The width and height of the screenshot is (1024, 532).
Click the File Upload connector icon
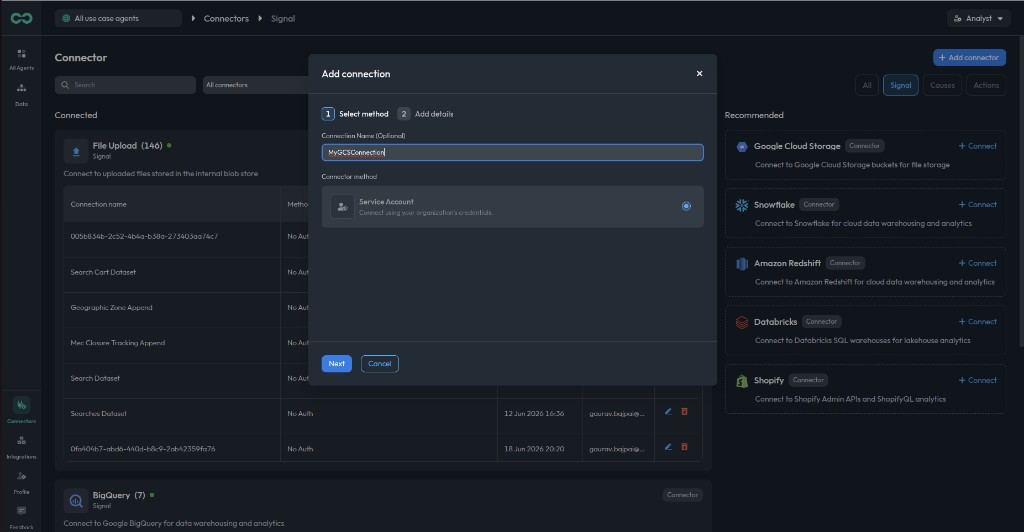(76, 151)
